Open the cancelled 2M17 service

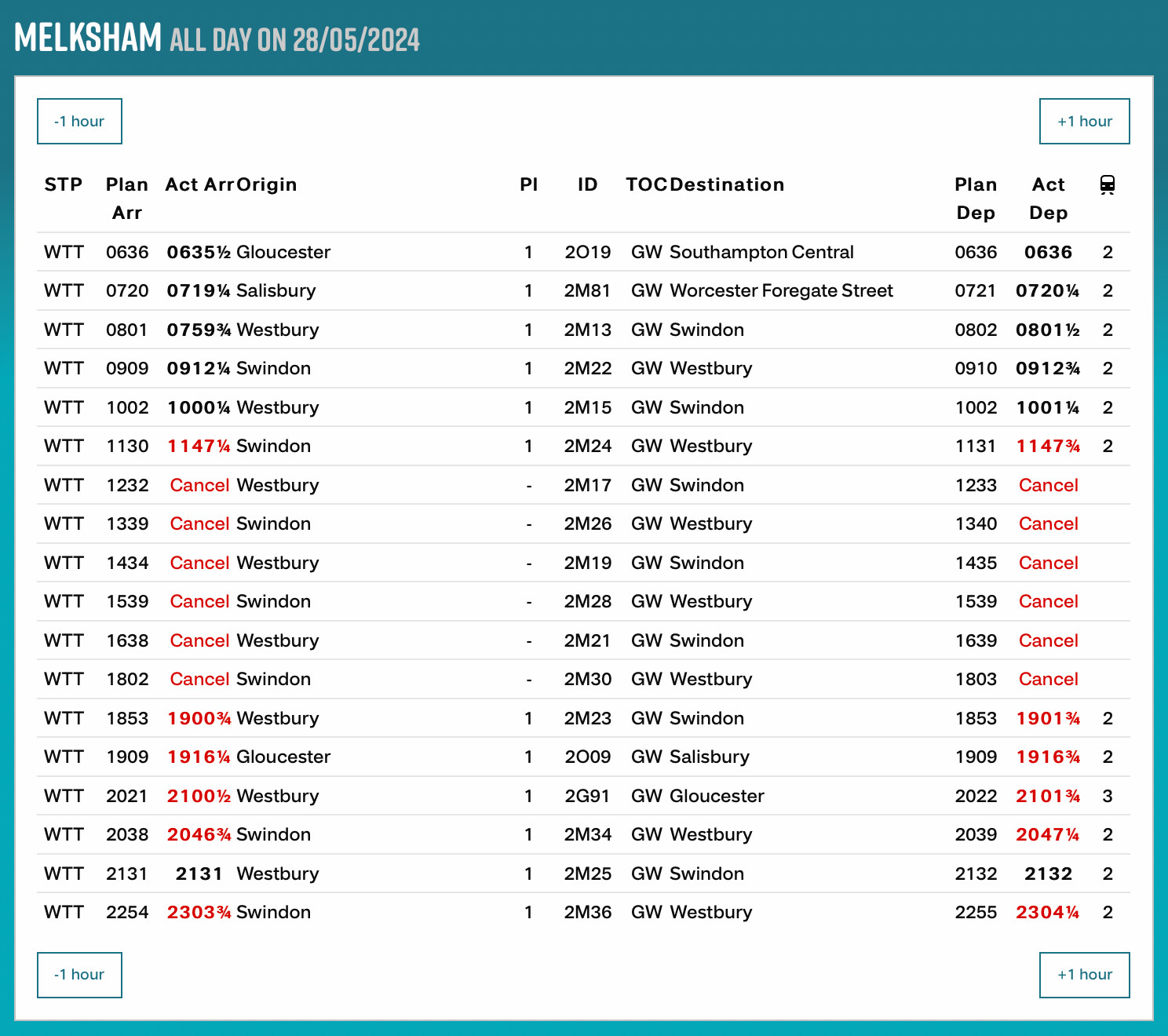(x=587, y=485)
